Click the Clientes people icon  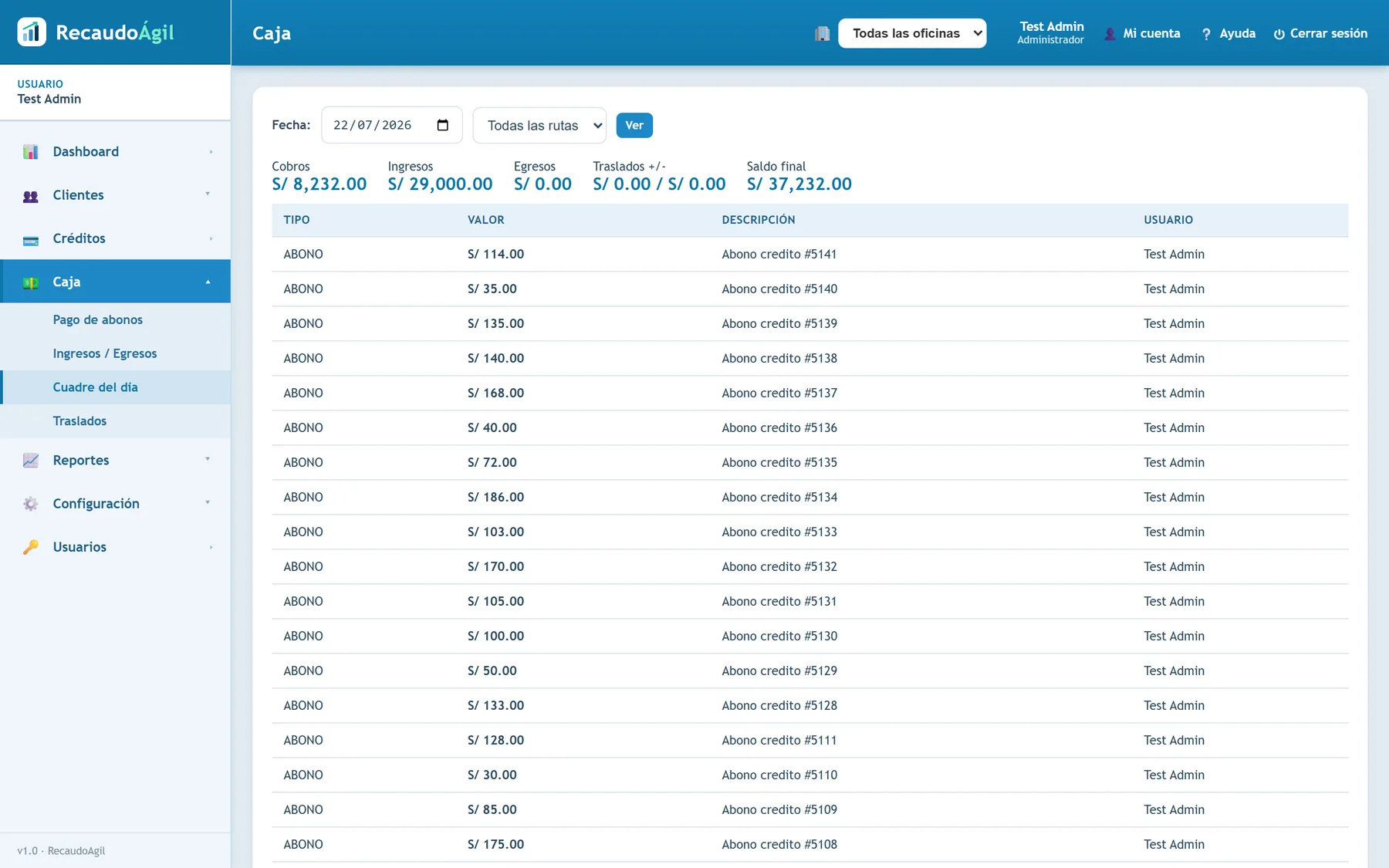pyautogui.click(x=31, y=196)
